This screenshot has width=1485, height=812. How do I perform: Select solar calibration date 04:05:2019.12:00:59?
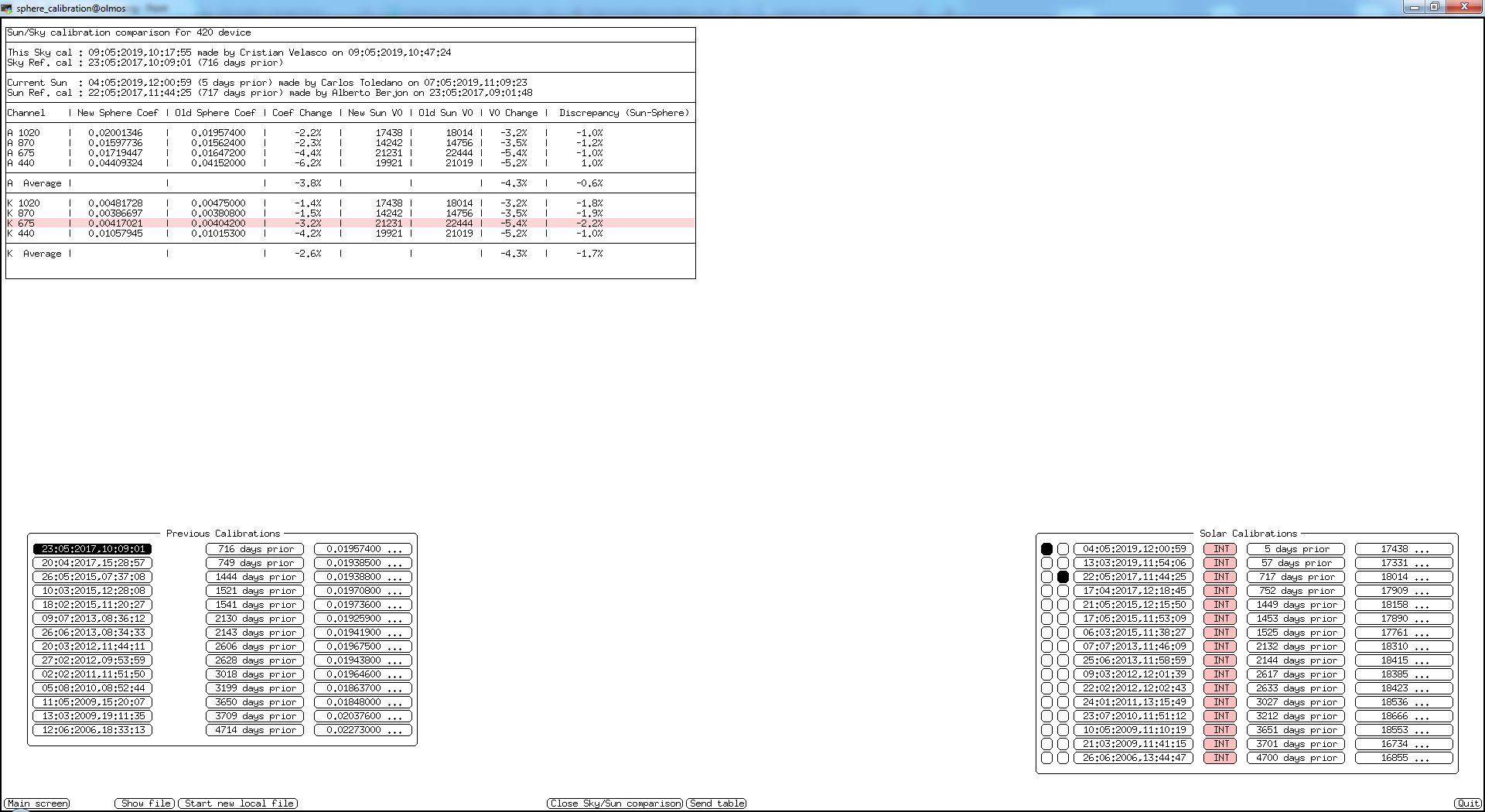pyautogui.click(x=1133, y=549)
